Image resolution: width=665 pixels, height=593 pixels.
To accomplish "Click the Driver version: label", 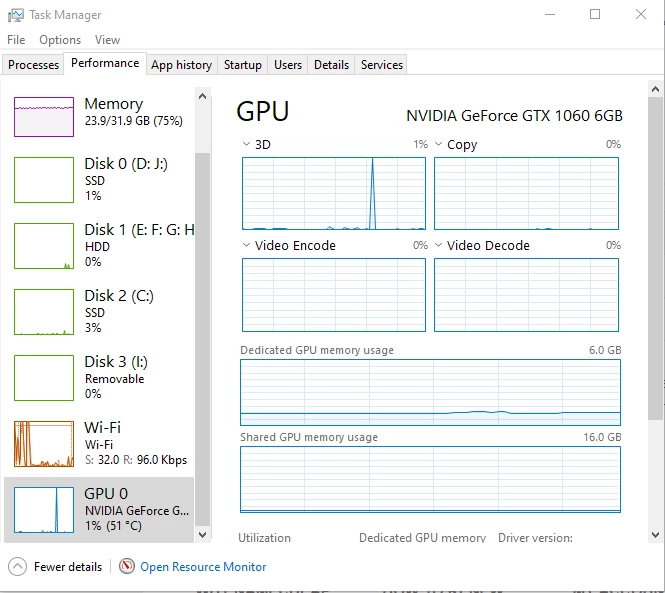I will pyautogui.click(x=535, y=538).
